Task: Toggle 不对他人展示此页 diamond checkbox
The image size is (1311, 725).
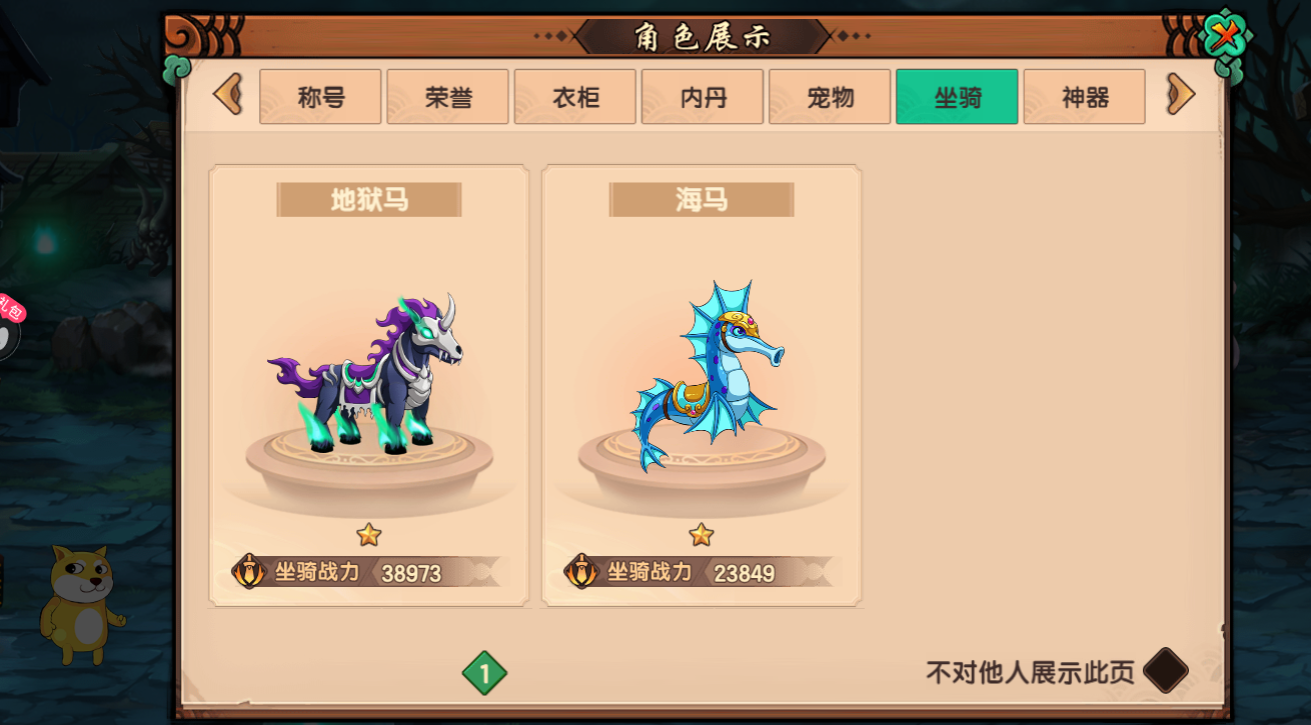Action: click(1165, 671)
